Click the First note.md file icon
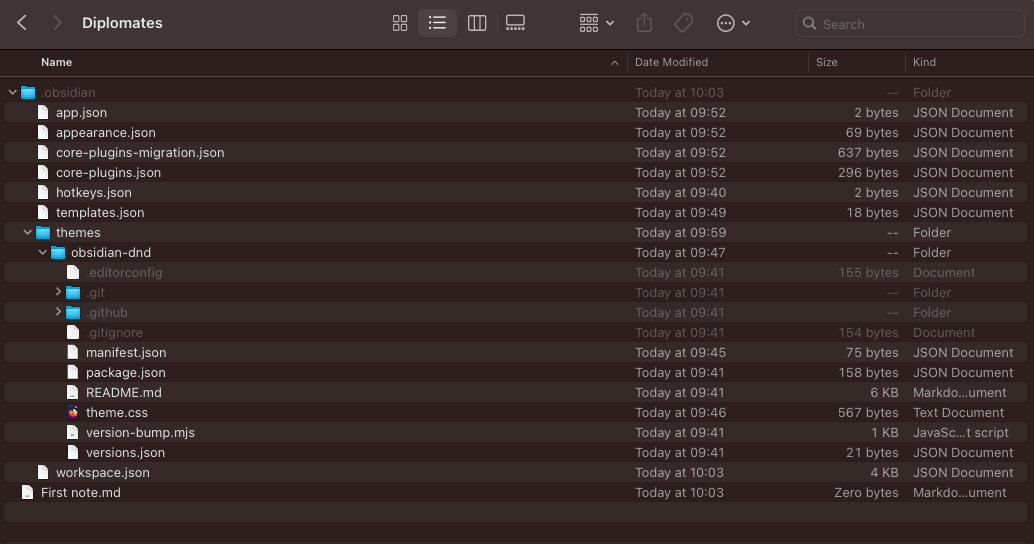This screenshot has width=1034, height=544. (28, 493)
